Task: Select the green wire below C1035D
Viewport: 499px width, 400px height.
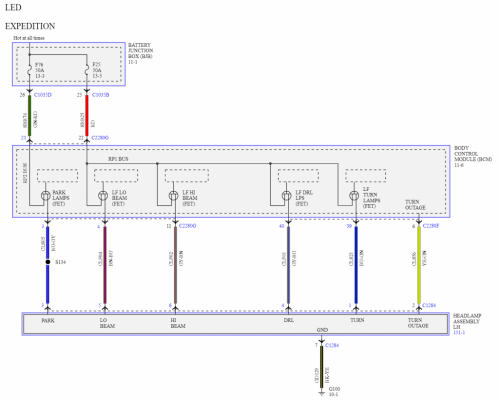Action: click(x=30, y=115)
